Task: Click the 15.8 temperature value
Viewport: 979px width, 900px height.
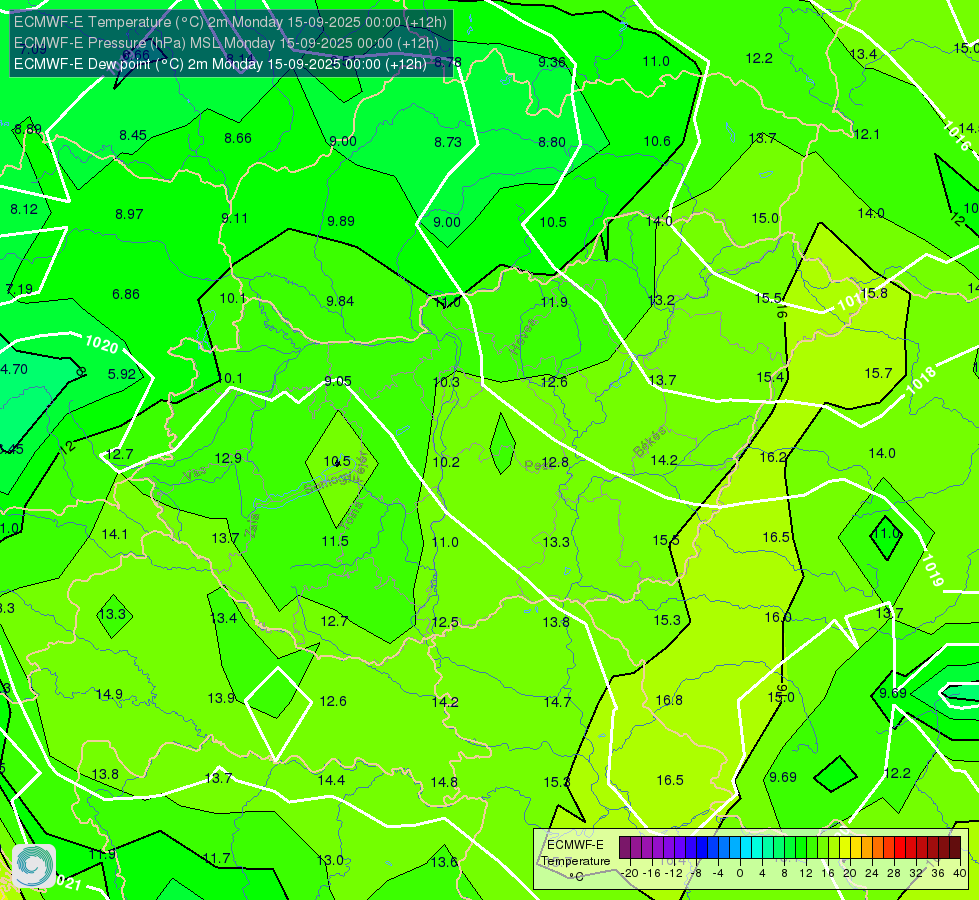Action: (x=873, y=293)
